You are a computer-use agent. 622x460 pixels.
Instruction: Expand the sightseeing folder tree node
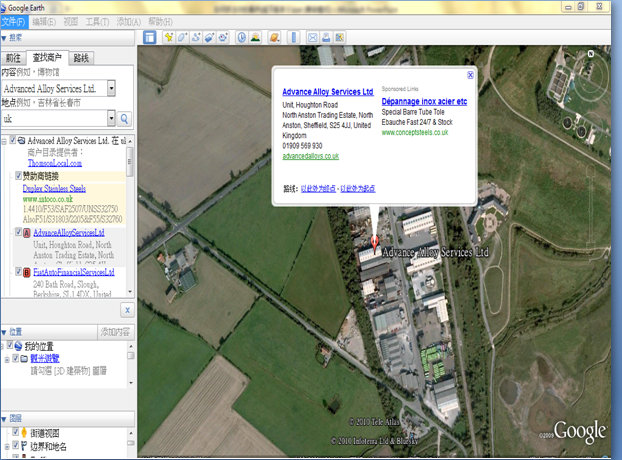coord(7,359)
